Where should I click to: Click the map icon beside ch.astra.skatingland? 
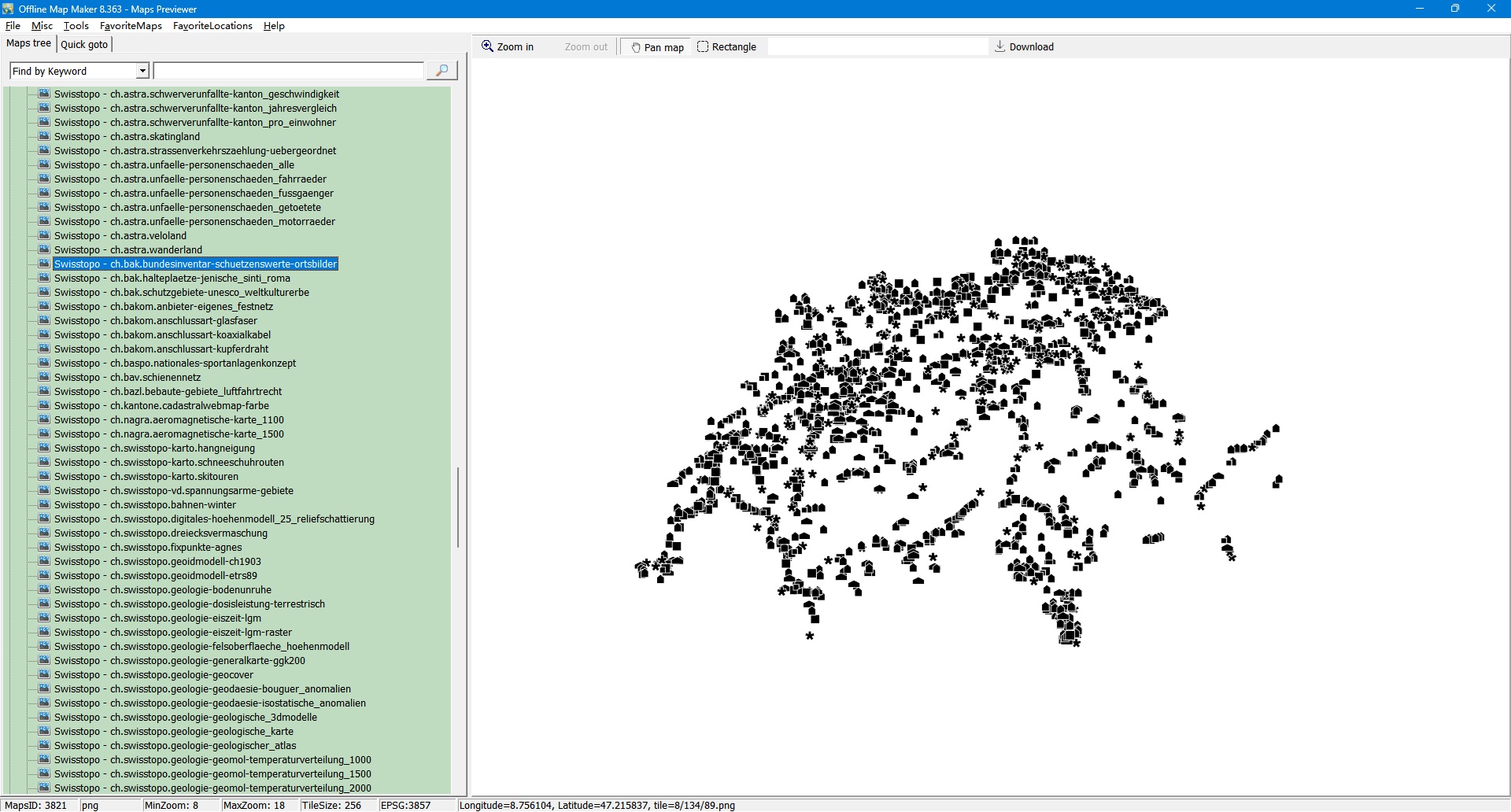(44, 136)
